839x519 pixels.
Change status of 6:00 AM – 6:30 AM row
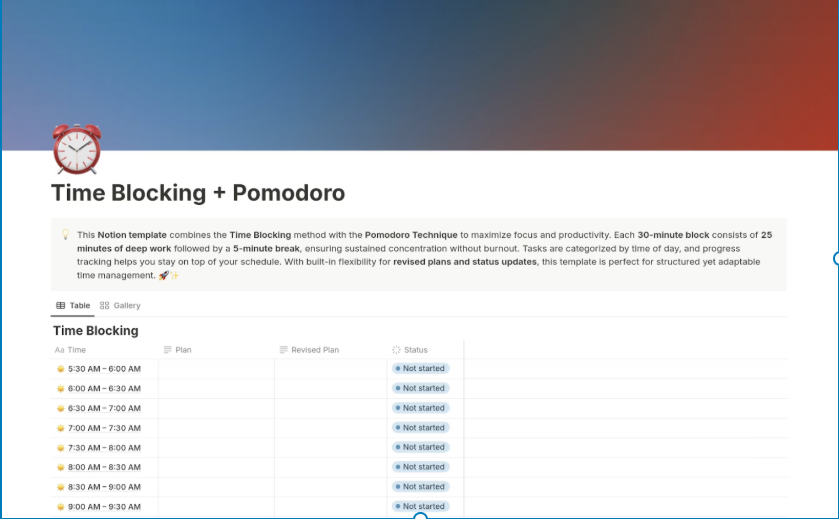click(x=421, y=388)
